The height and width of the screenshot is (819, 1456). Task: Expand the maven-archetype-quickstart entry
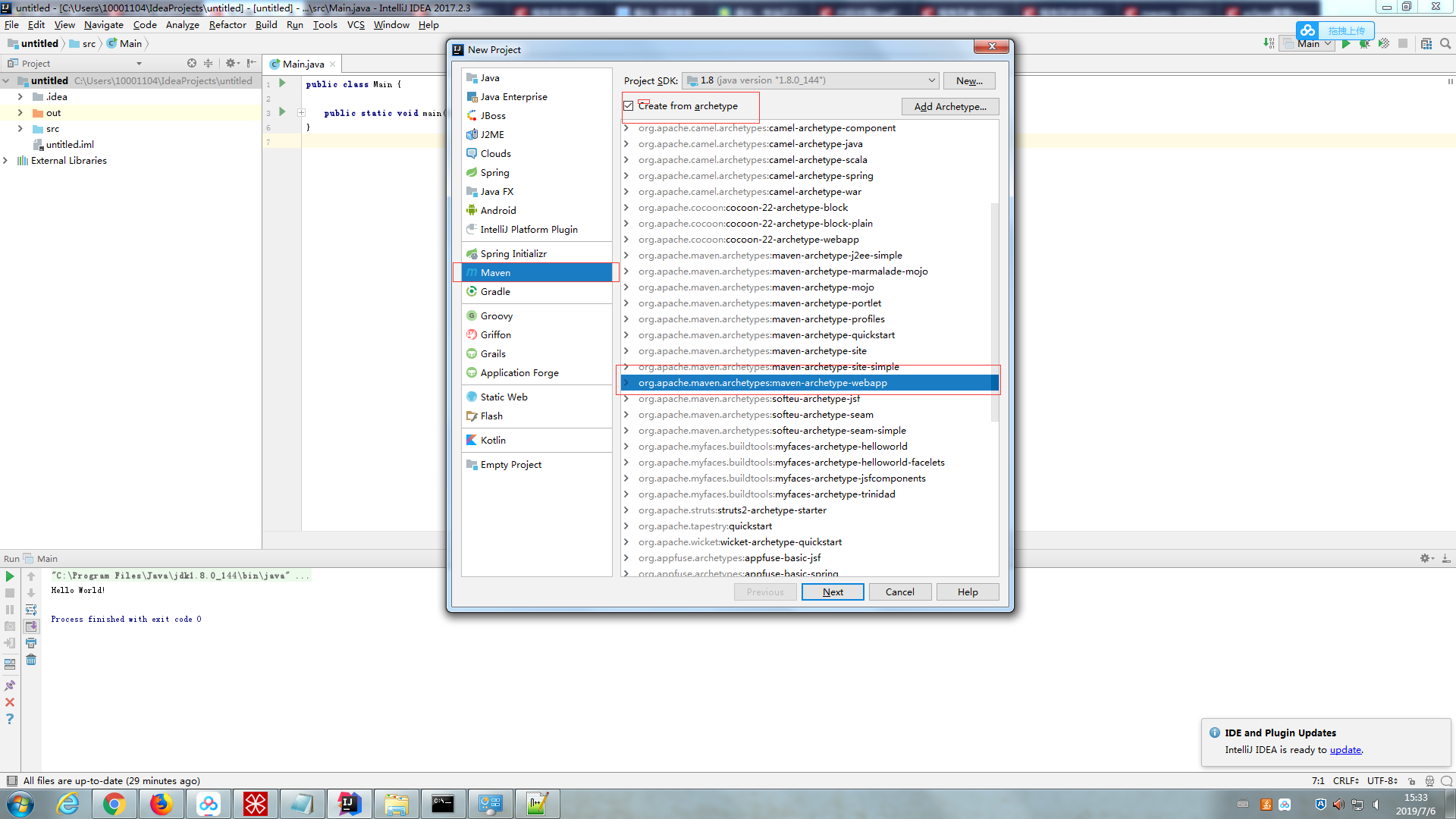point(626,335)
